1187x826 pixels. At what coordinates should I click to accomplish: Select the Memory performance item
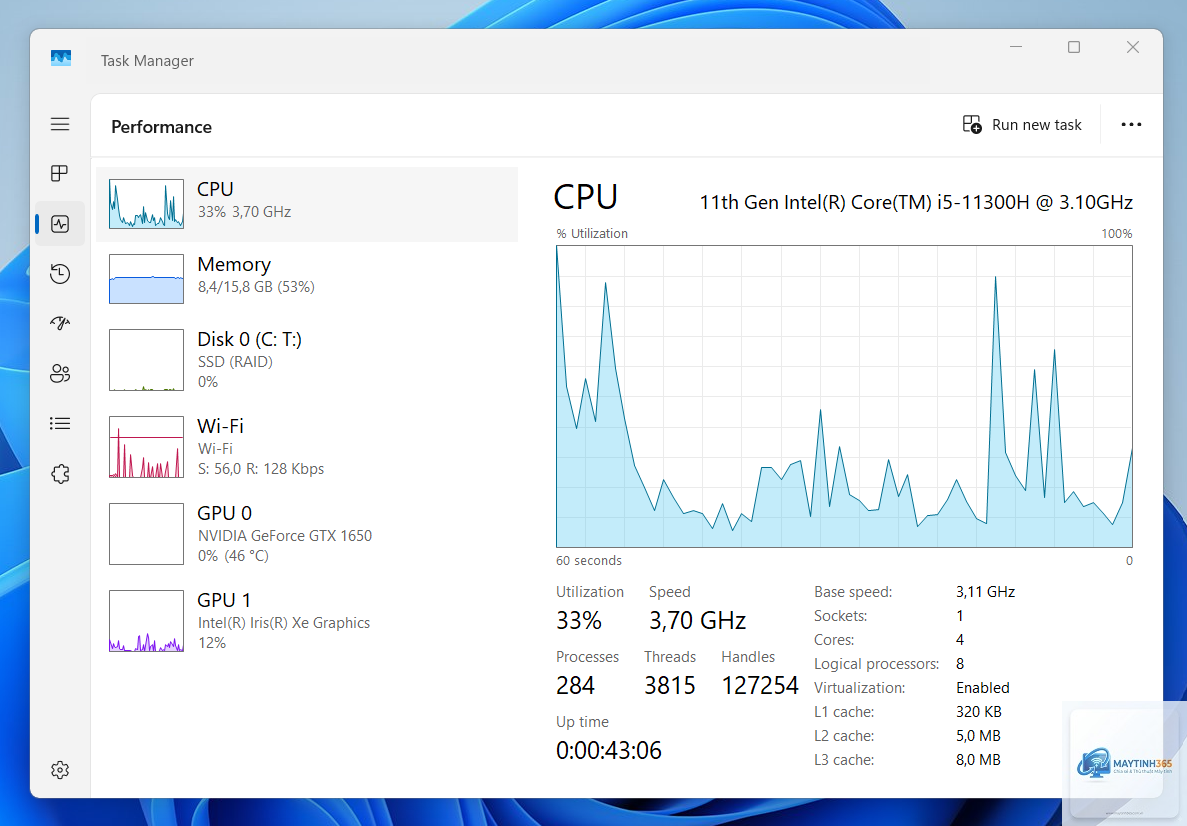[x=307, y=279]
